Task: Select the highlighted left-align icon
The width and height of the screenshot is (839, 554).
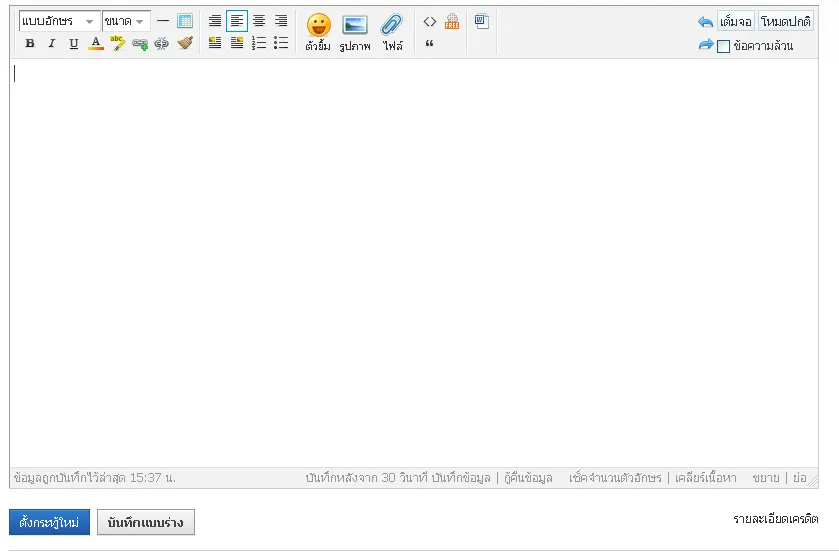Action: tap(237, 21)
